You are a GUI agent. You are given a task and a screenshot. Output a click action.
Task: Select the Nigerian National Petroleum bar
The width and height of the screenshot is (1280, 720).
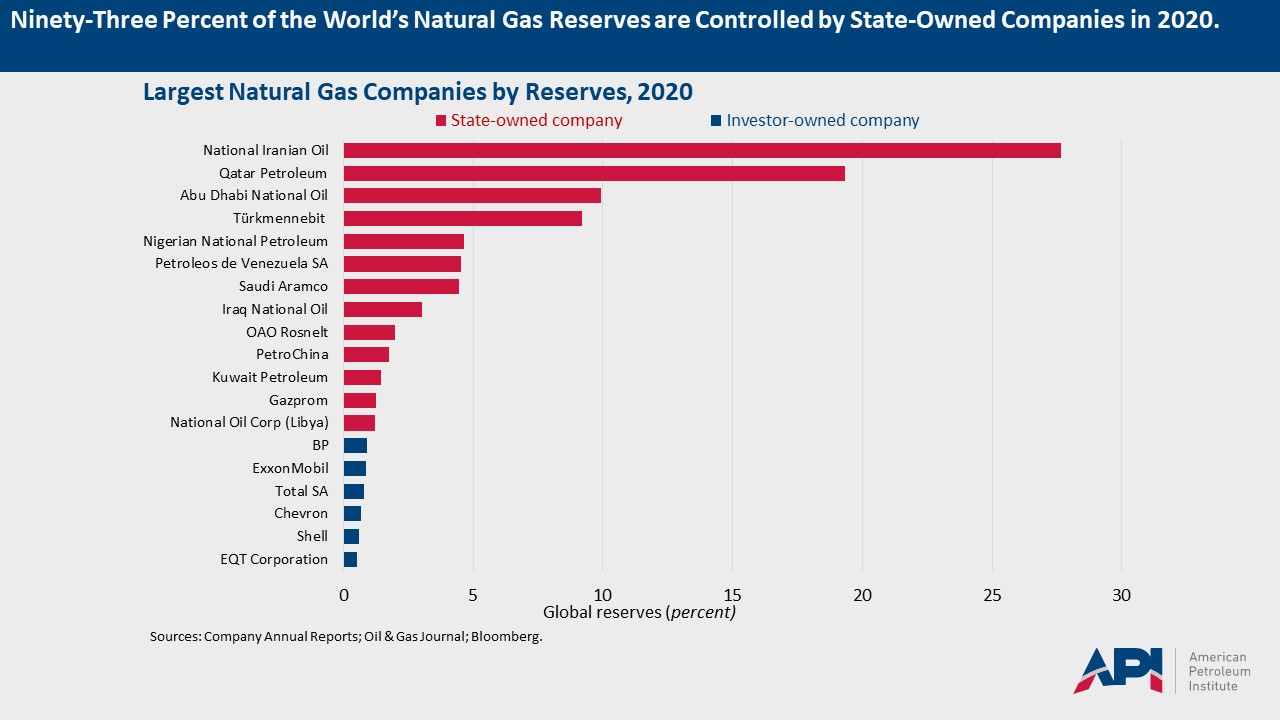[403, 241]
